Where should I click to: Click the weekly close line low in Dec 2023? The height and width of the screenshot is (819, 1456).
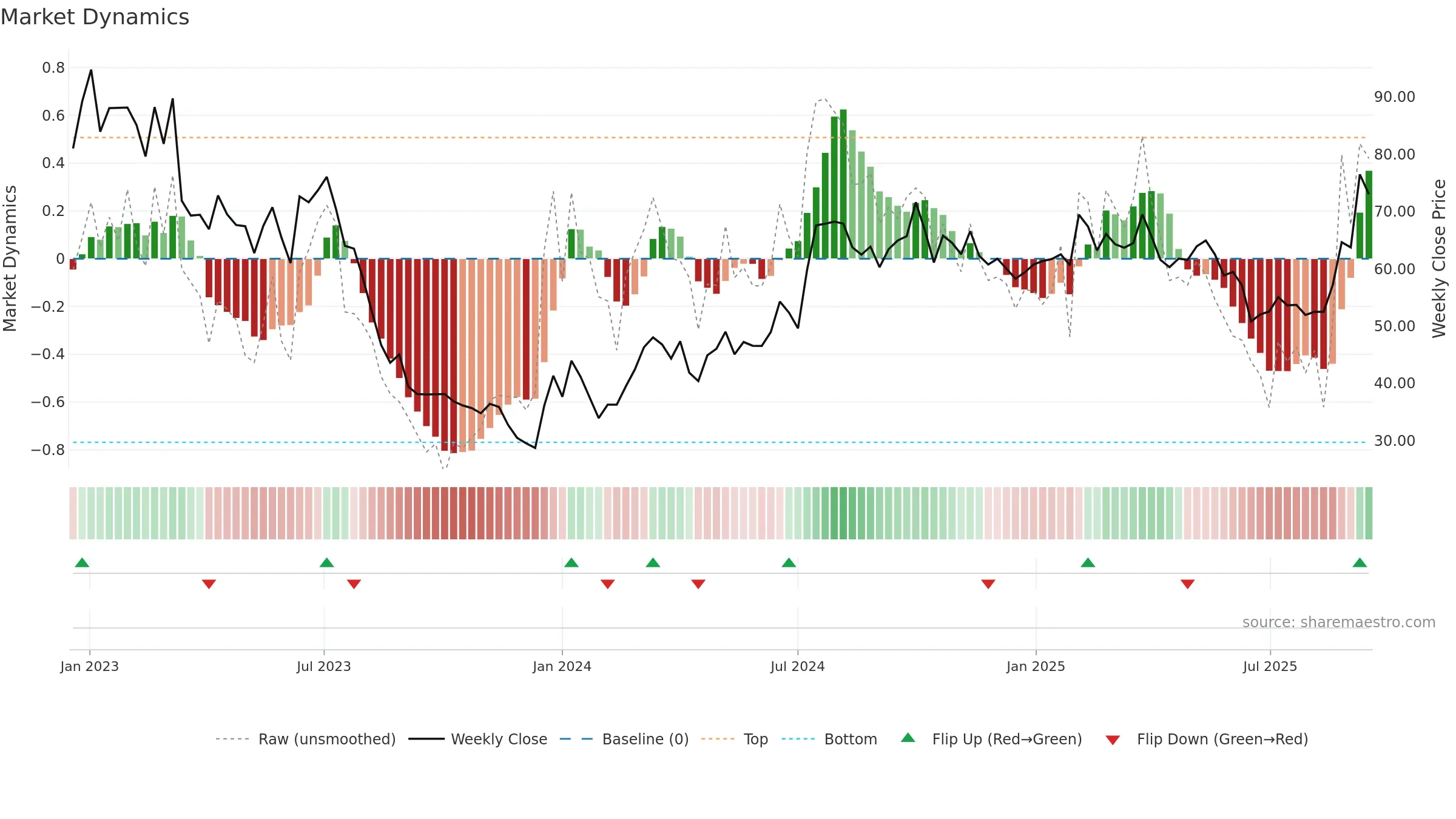pyautogui.click(x=535, y=448)
